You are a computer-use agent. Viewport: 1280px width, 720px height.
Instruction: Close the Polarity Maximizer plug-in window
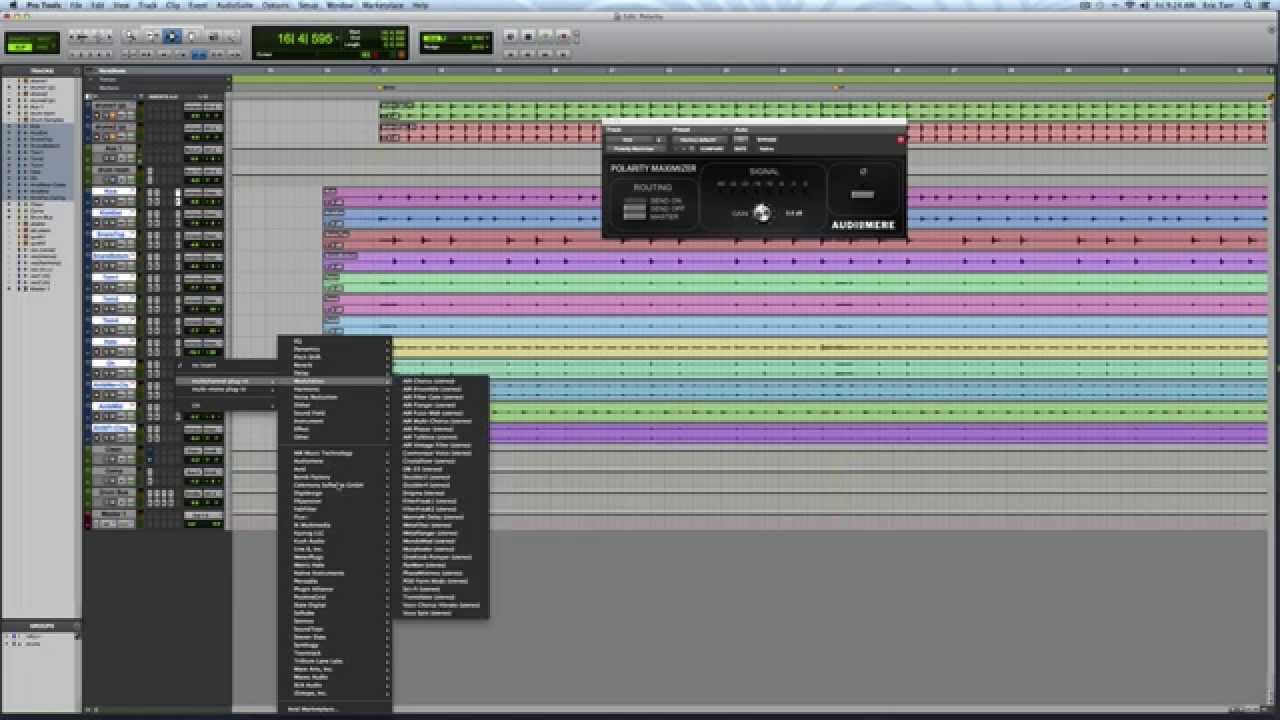click(x=900, y=140)
